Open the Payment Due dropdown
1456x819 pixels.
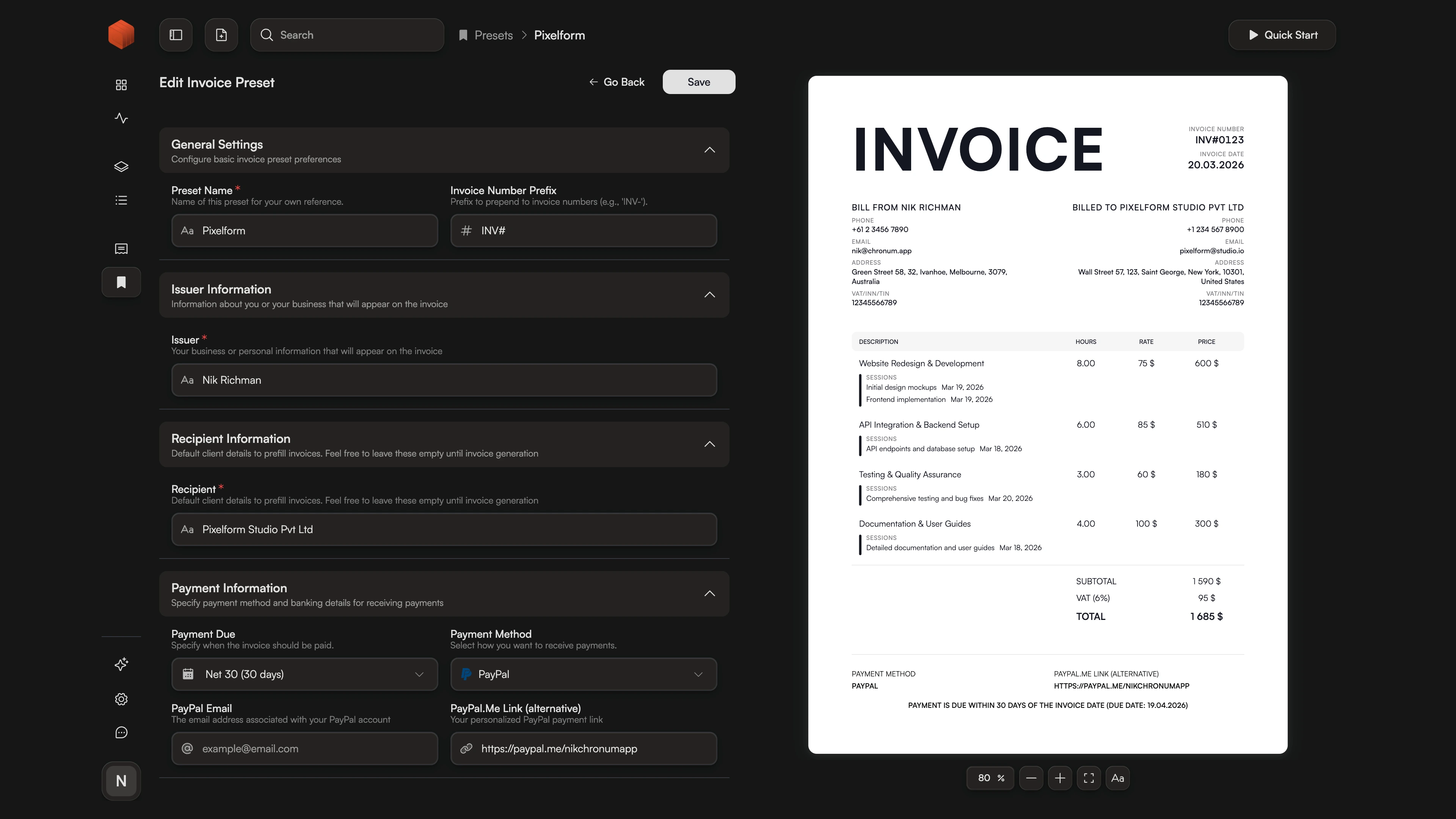pos(304,674)
